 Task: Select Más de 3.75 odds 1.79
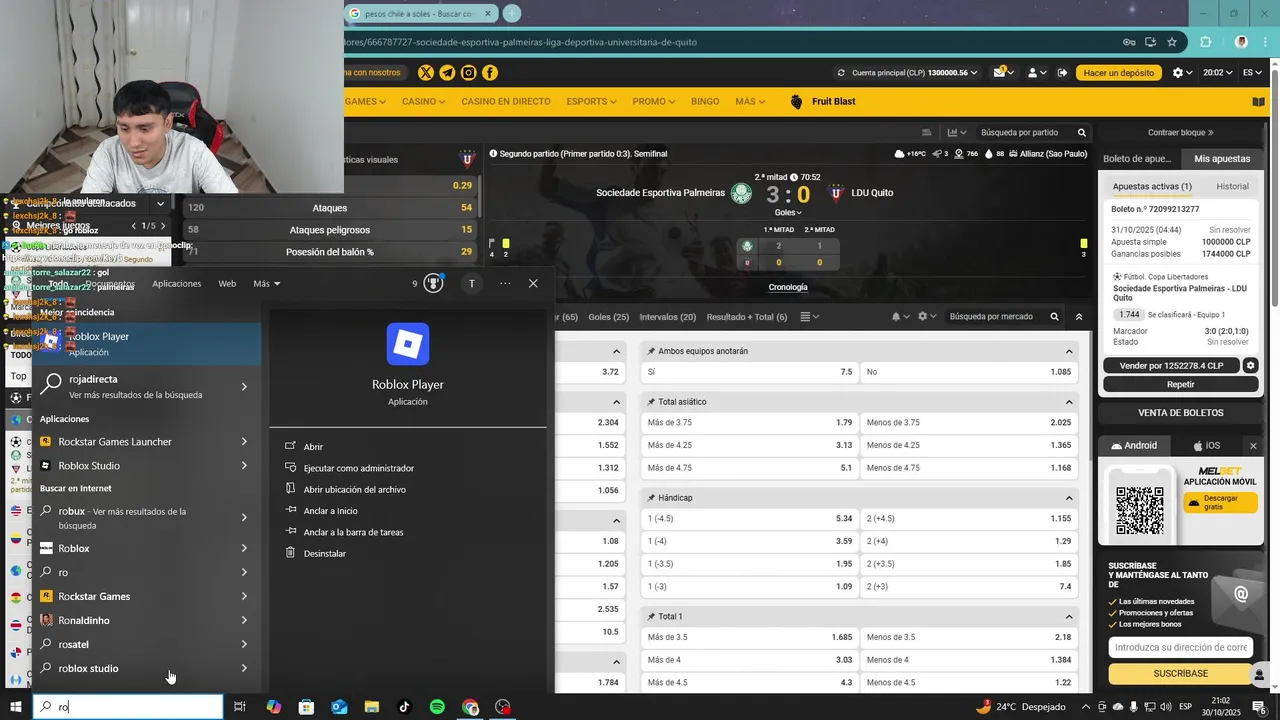[749, 422]
